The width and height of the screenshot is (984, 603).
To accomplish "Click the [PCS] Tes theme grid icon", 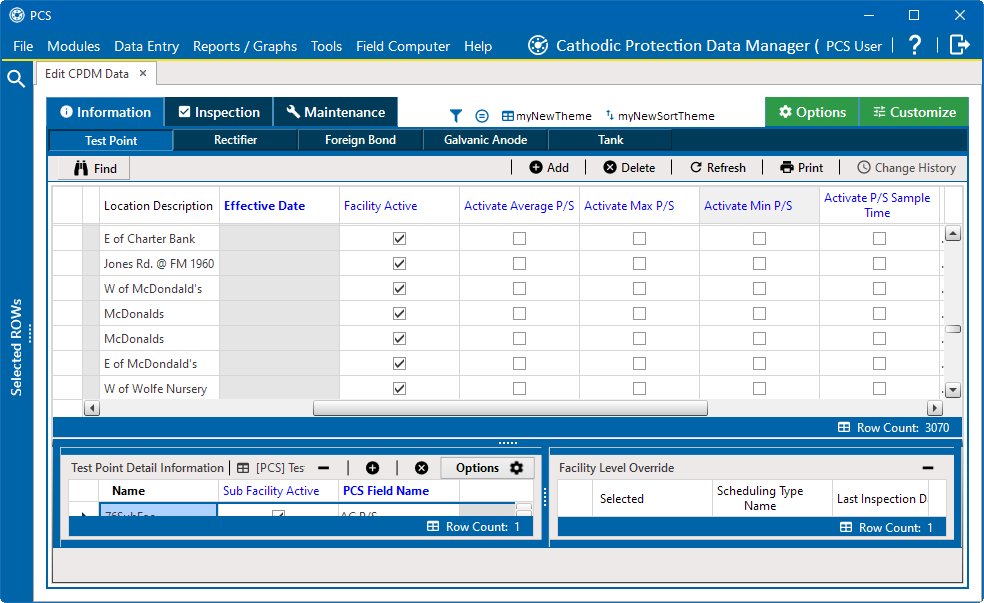I will [243, 468].
